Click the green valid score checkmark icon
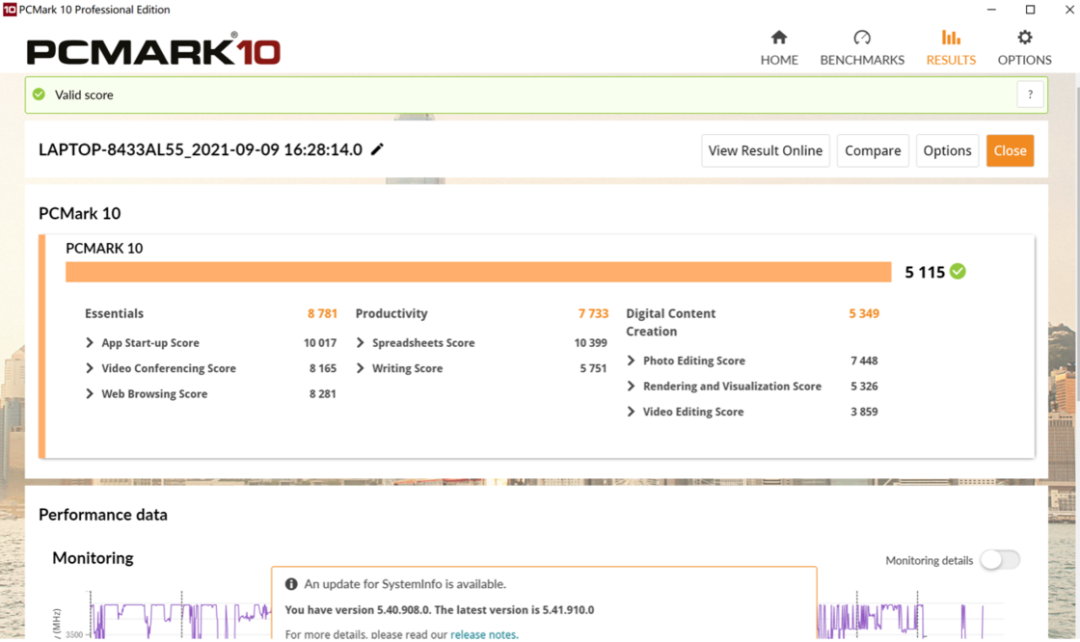Image resolution: width=1080 pixels, height=642 pixels. [x=39, y=94]
